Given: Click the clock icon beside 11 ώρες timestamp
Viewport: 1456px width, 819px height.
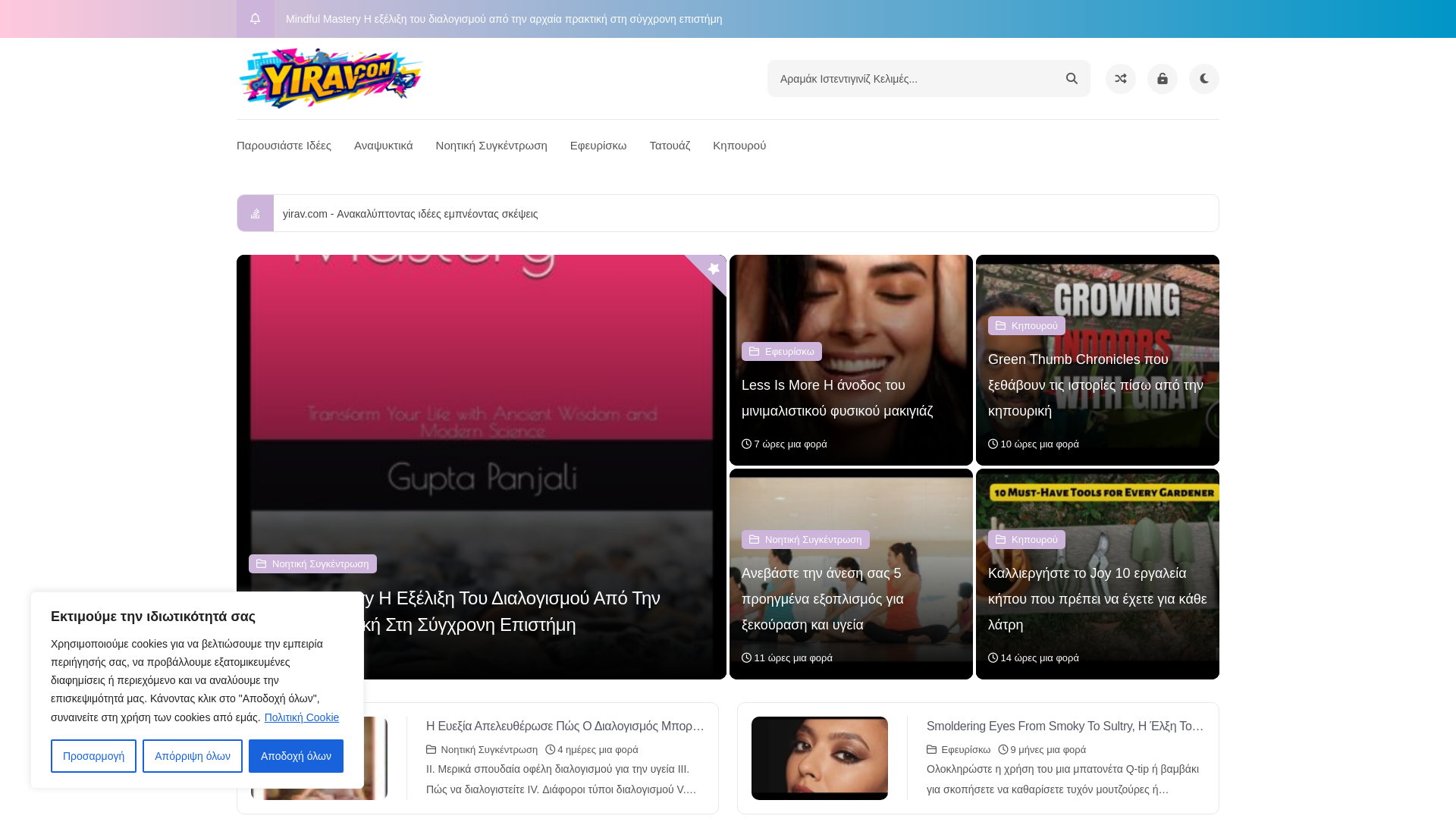Looking at the screenshot, I should click(x=746, y=658).
